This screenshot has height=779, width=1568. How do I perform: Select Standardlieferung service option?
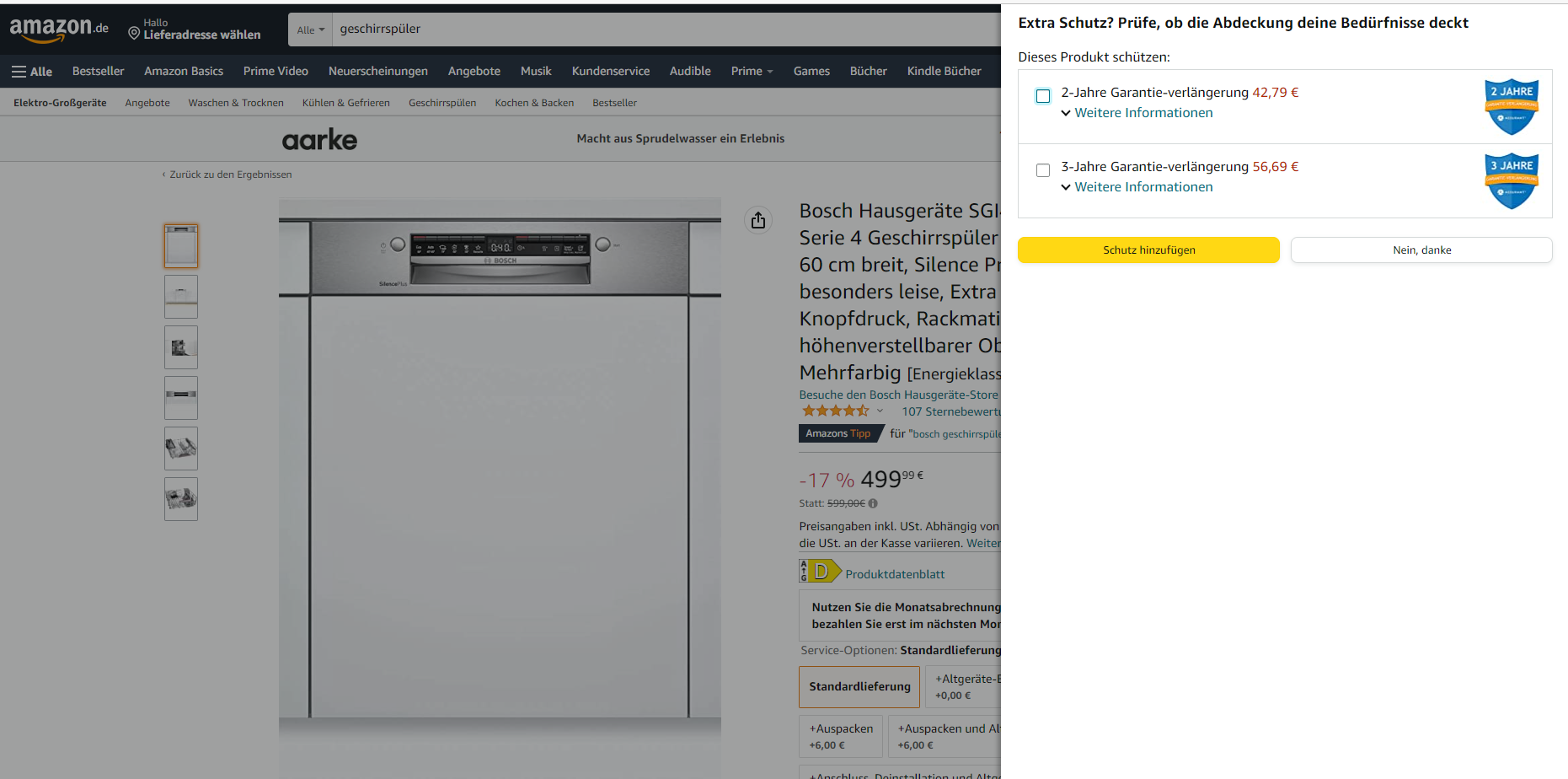pos(859,686)
